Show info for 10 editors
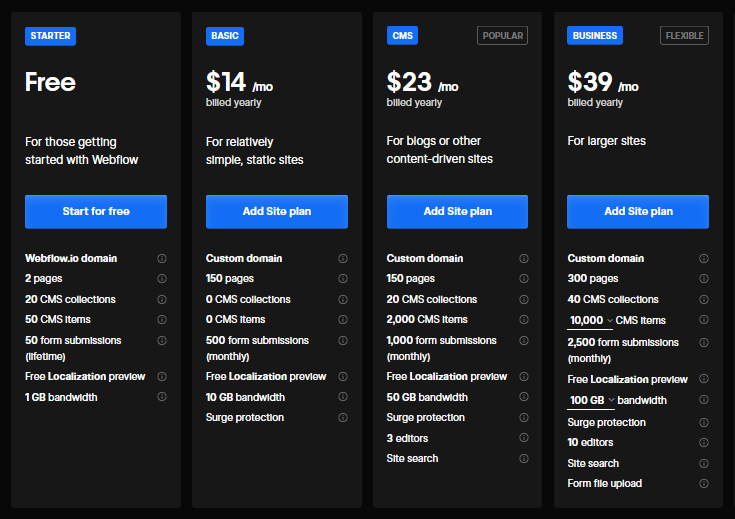The image size is (735, 519). tap(704, 442)
